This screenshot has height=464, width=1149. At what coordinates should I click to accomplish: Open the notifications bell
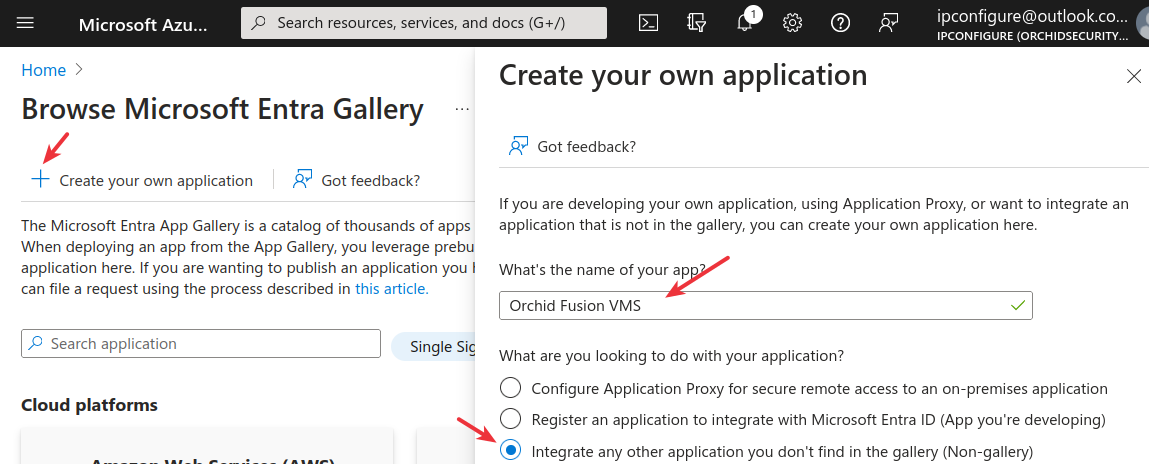coord(745,22)
